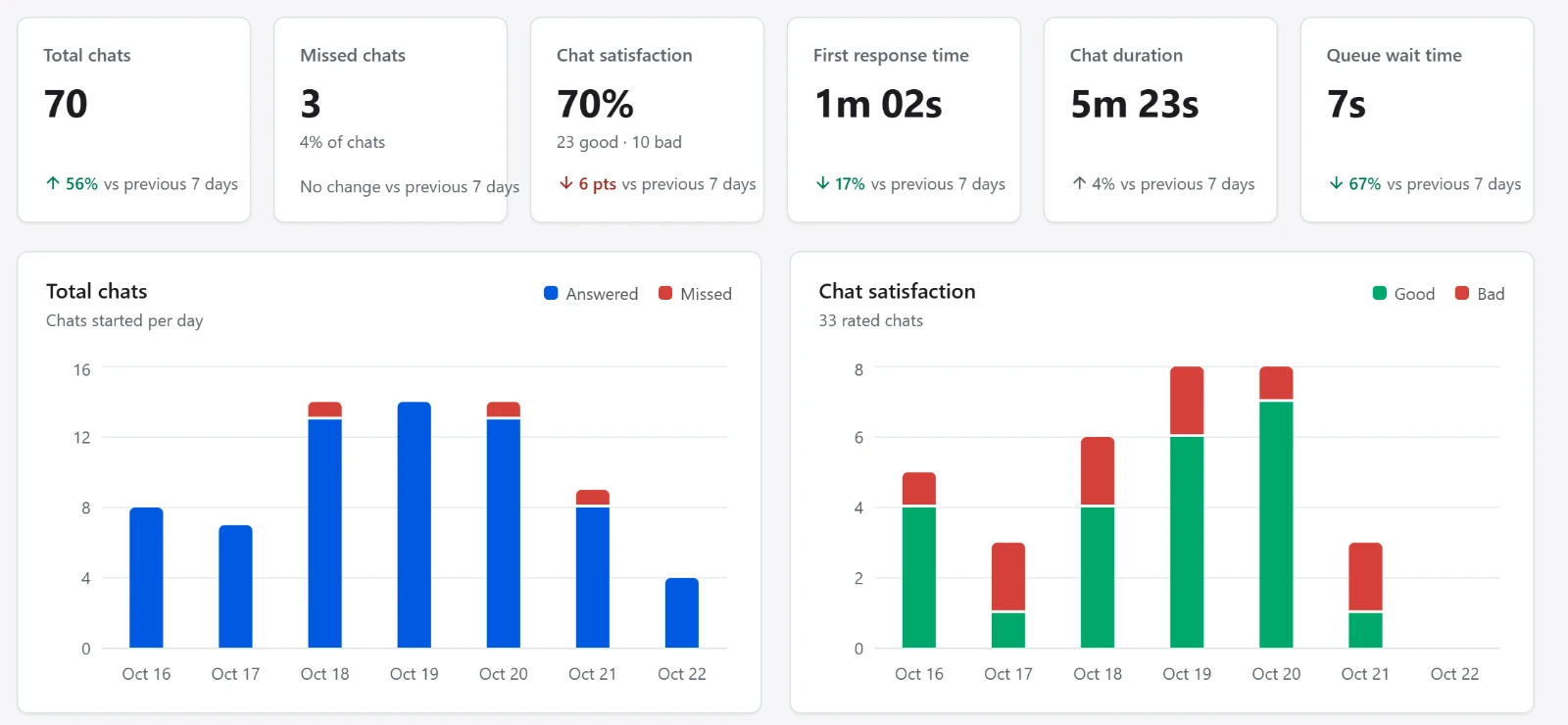
Task: Click the Bad legend red swatch
Action: tap(1462, 293)
